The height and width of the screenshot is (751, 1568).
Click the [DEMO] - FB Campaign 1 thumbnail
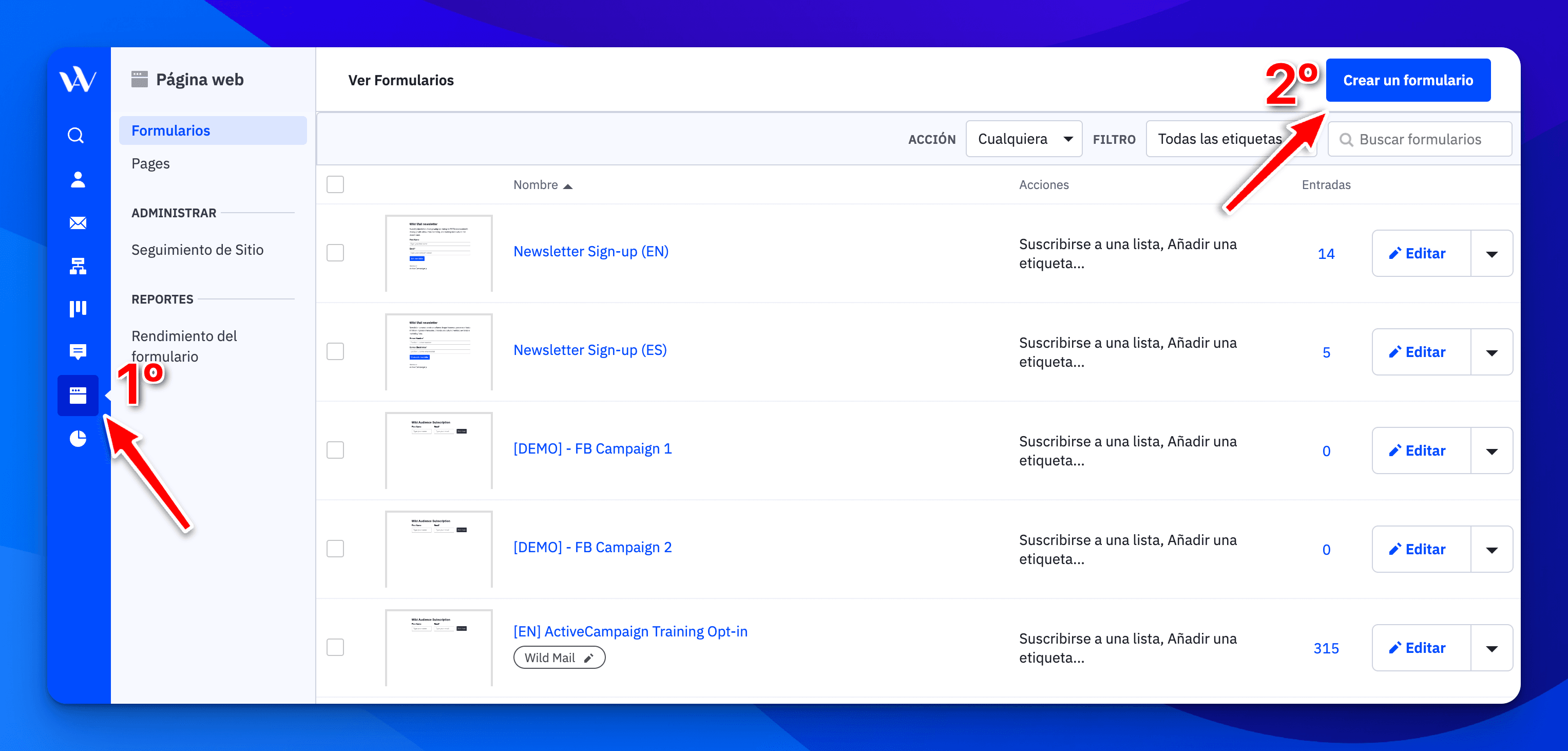[x=439, y=450]
